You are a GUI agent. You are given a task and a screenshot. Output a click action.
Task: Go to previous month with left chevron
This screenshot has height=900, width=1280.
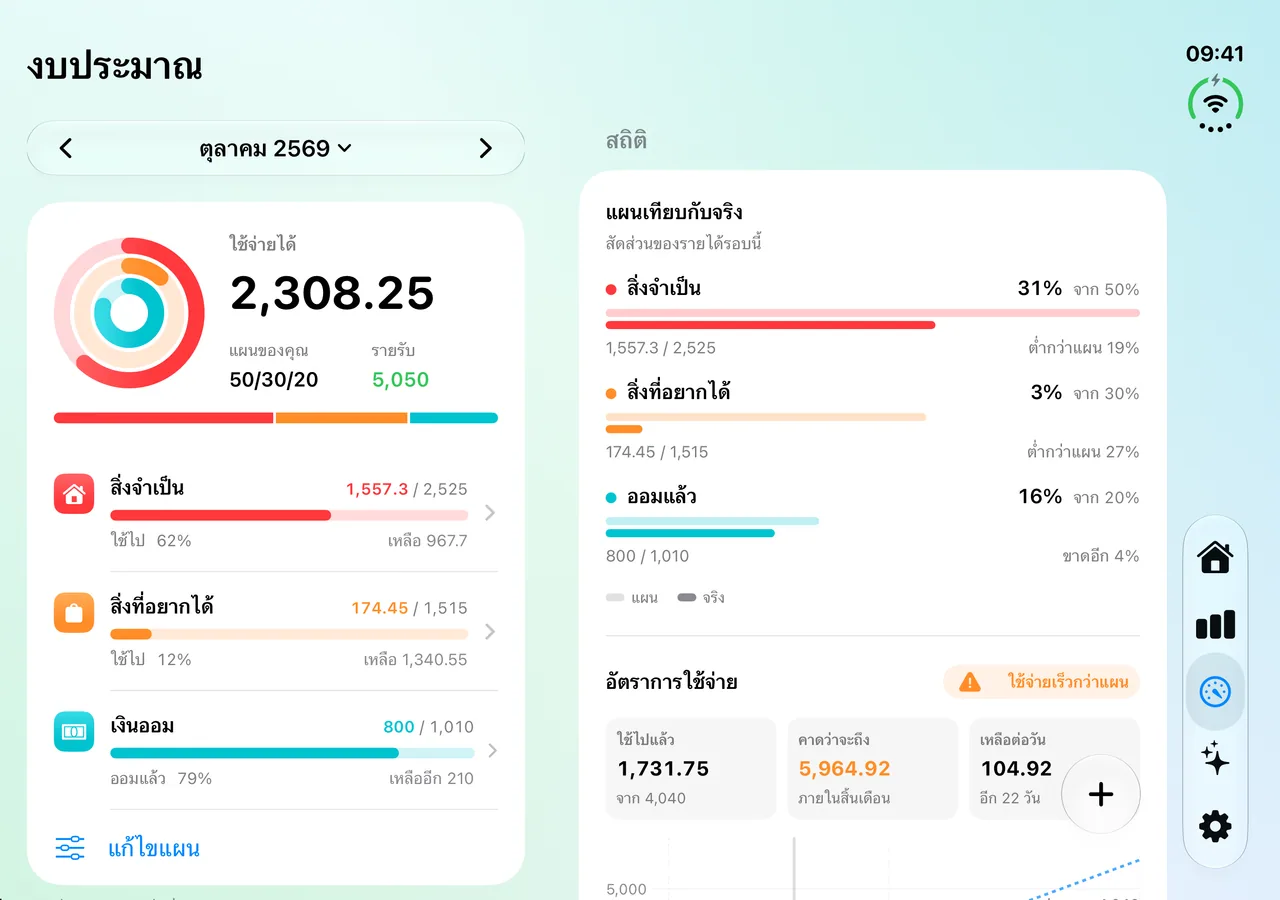click(66, 149)
